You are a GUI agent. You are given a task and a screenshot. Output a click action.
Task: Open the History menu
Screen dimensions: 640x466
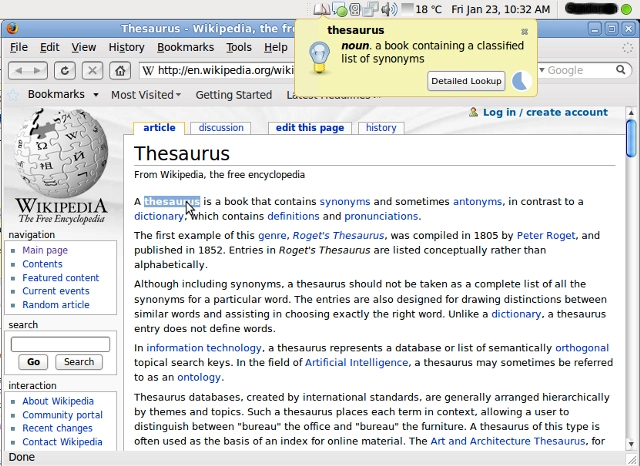(127, 47)
